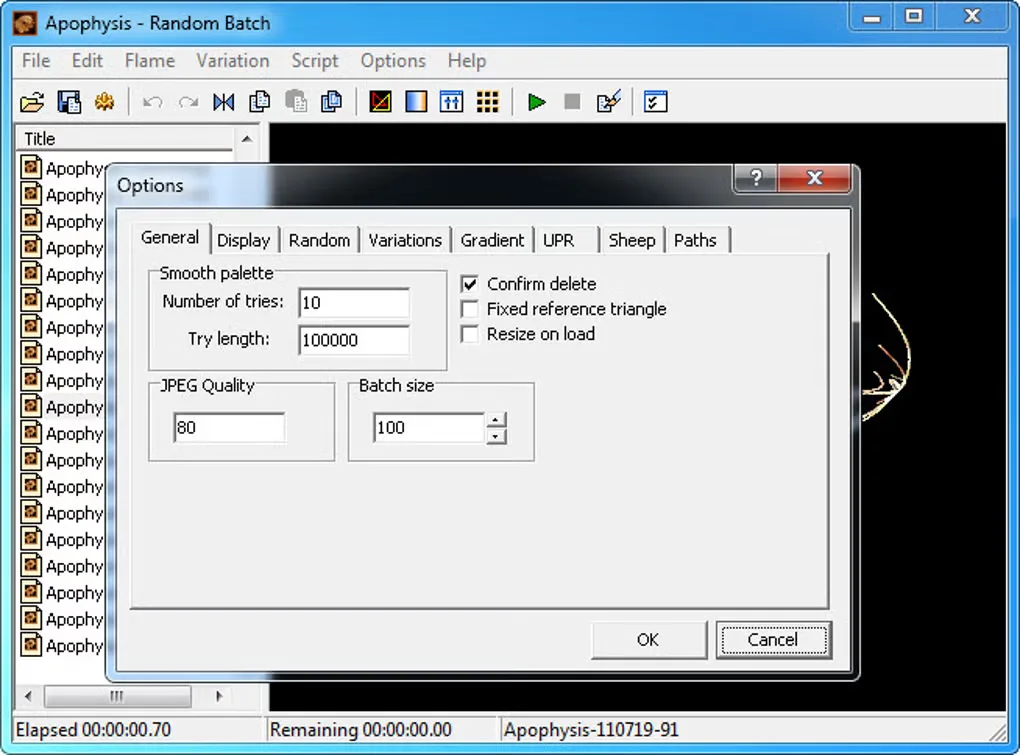The image size is (1020, 755).
Task: Click the Title column header
Action: (x=124, y=139)
